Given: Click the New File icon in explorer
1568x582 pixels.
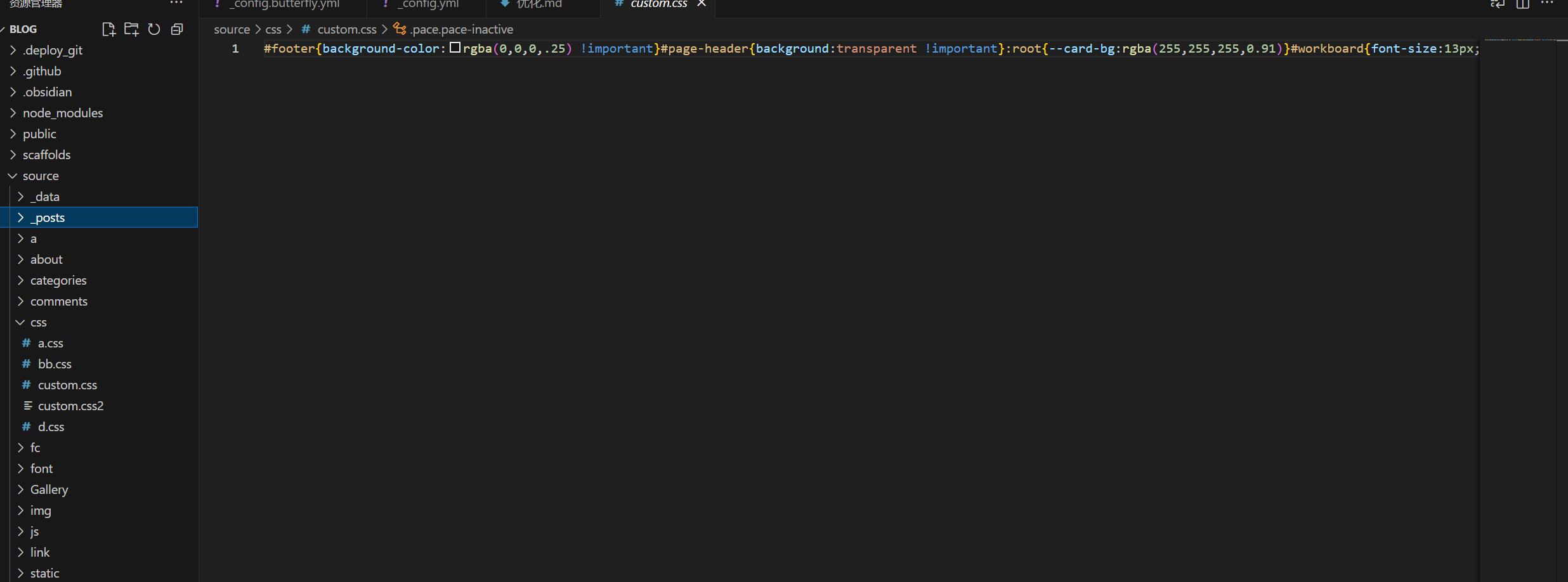Looking at the screenshot, I should (x=108, y=29).
